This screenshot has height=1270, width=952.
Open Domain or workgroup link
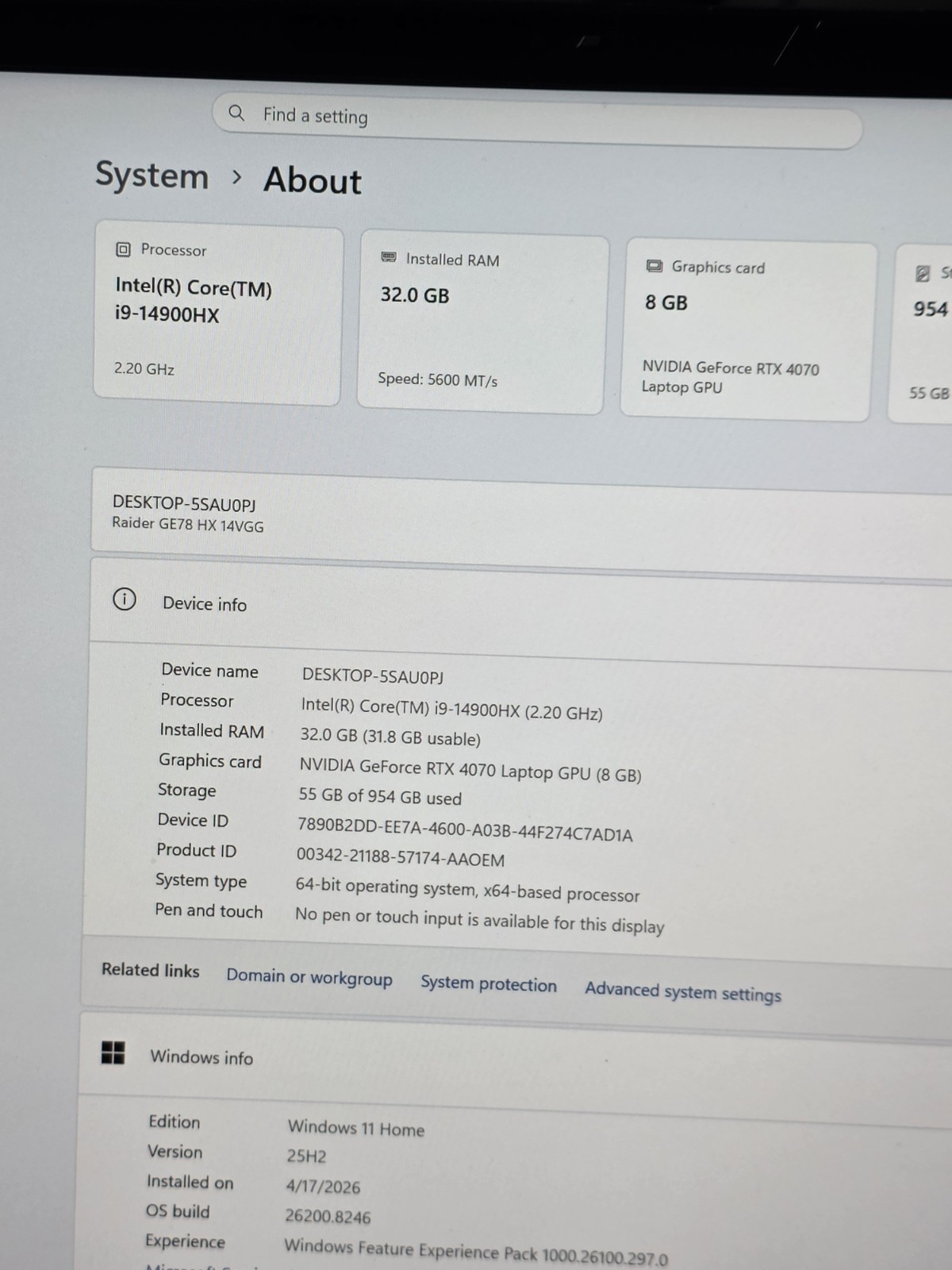pos(309,977)
